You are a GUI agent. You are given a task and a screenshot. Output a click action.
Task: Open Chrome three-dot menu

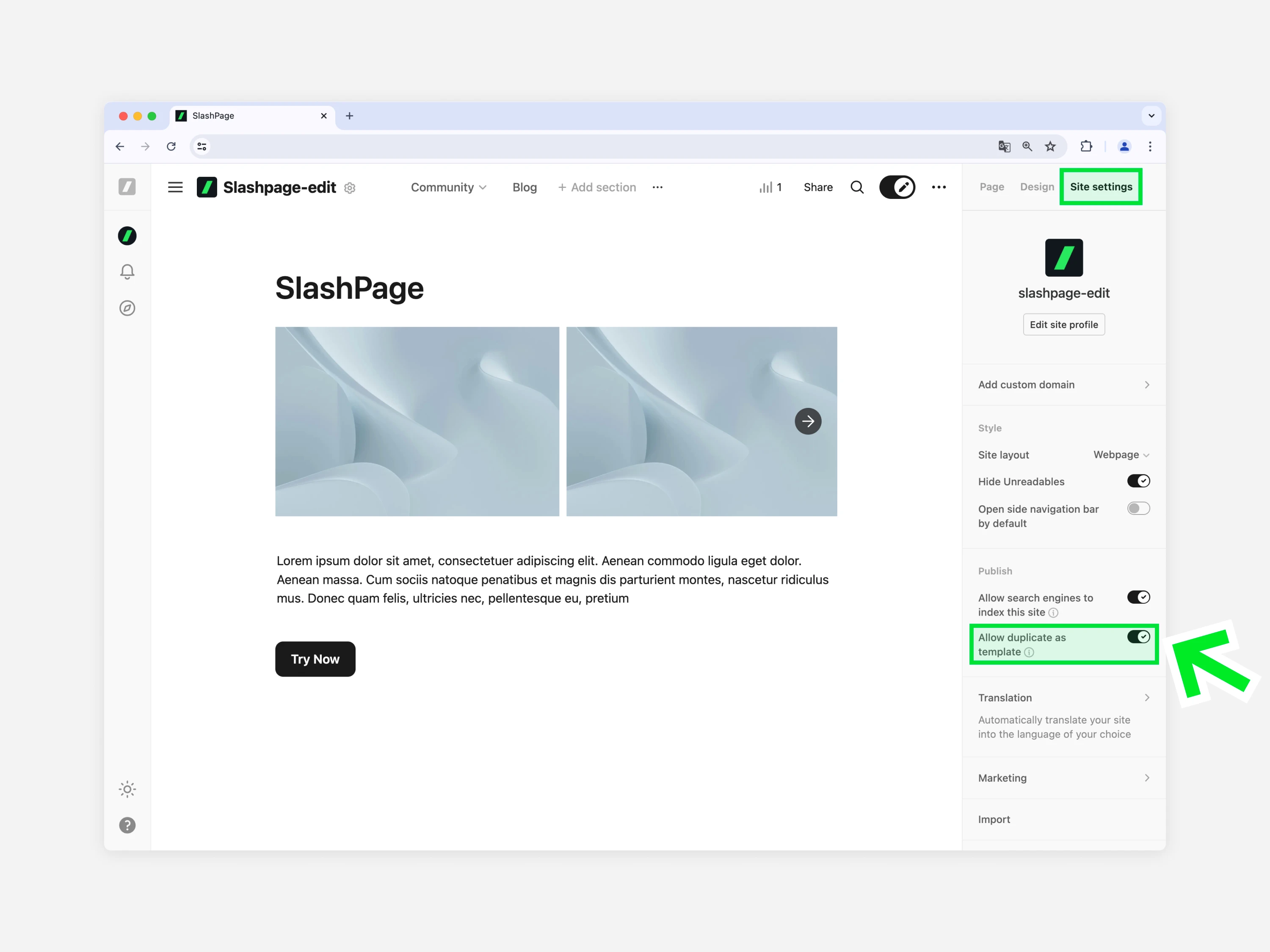click(1150, 146)
